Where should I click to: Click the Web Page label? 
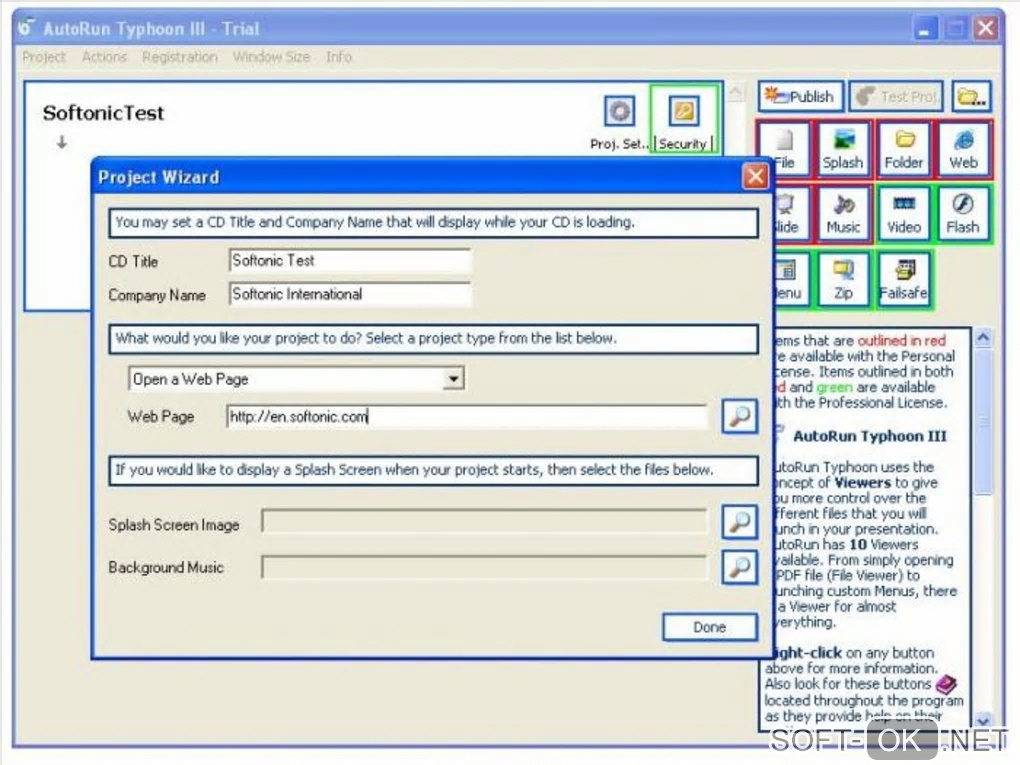(x=161, y=417)
